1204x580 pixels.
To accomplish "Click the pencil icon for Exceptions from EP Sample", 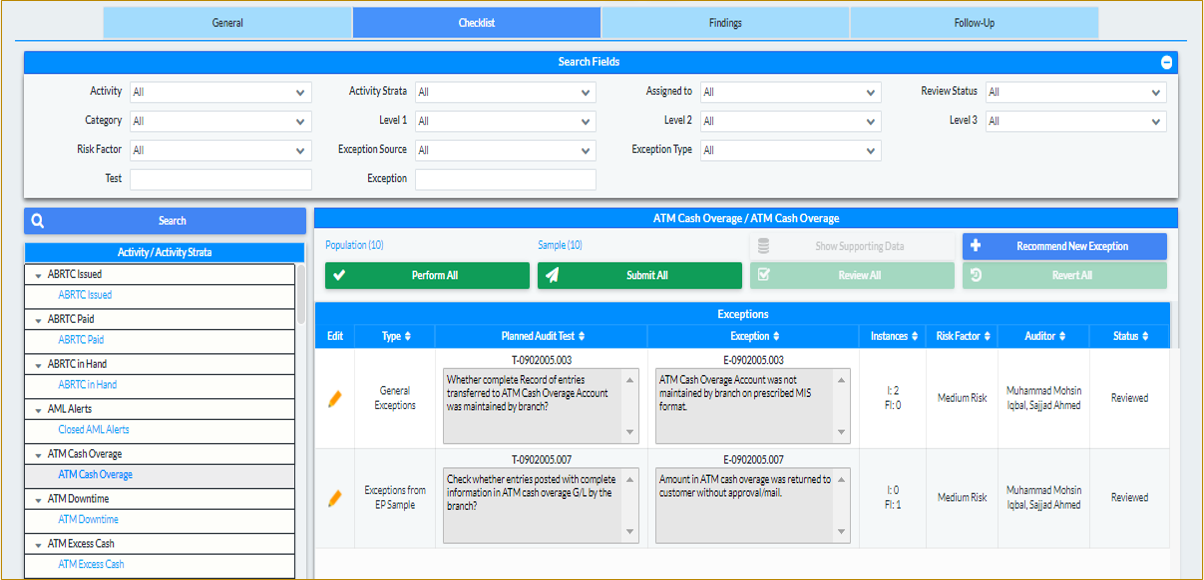I will (334, 496).
